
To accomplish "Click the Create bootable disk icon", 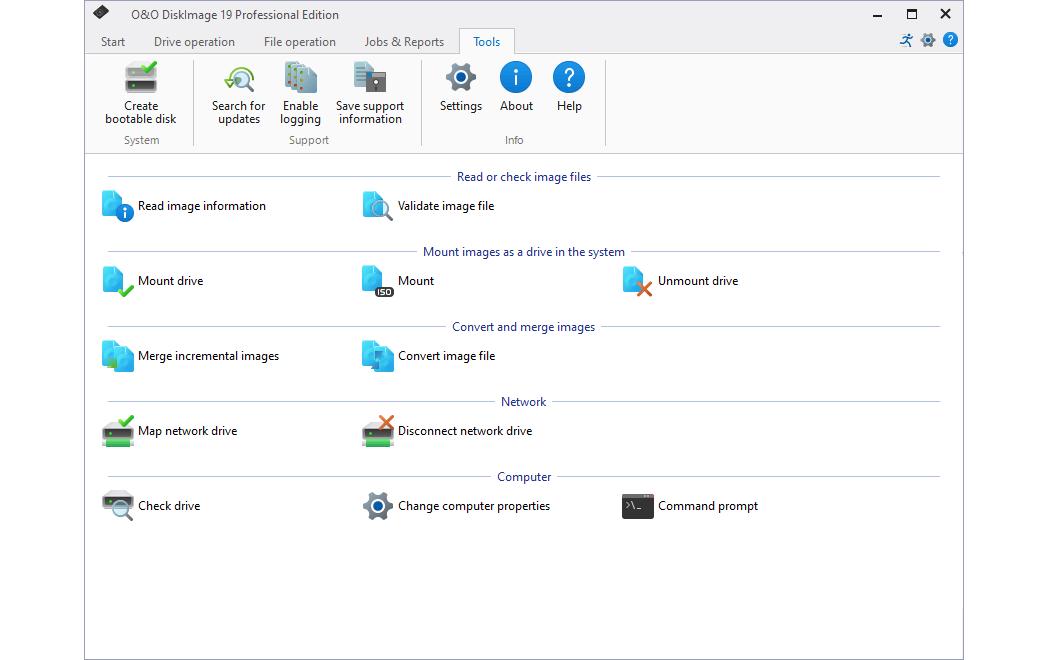I will pyautogui.click(x=141, y=78).
